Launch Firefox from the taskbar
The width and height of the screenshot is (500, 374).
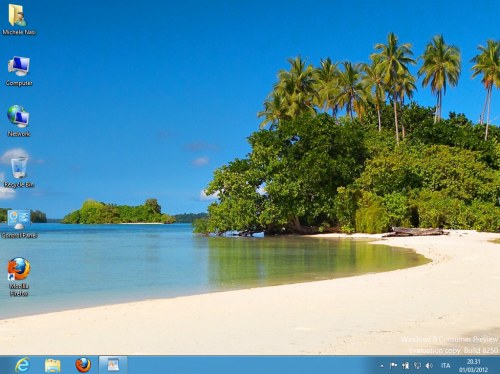(83, 365)
